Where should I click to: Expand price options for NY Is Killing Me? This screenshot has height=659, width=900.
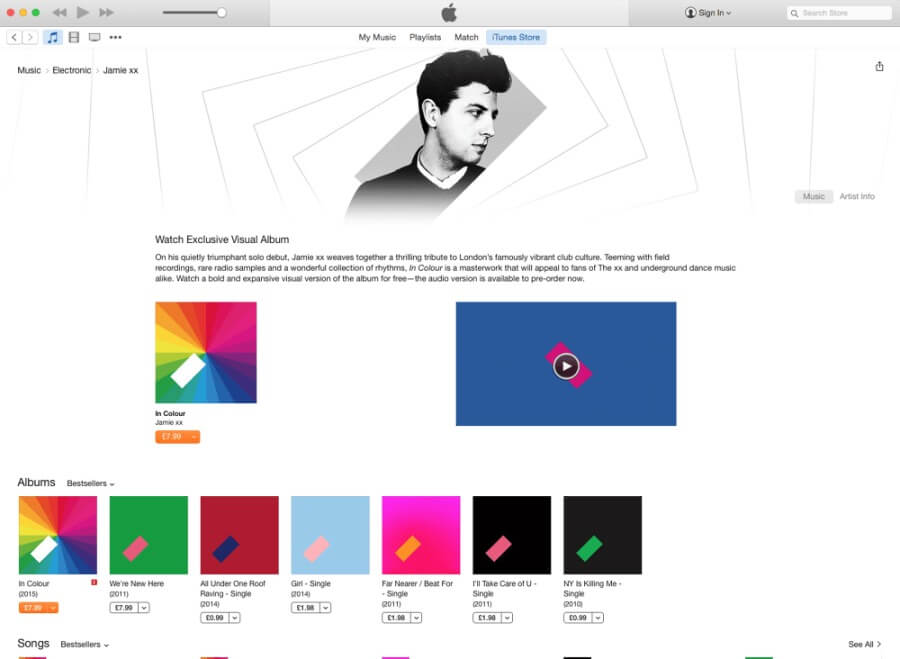[598, 618]
